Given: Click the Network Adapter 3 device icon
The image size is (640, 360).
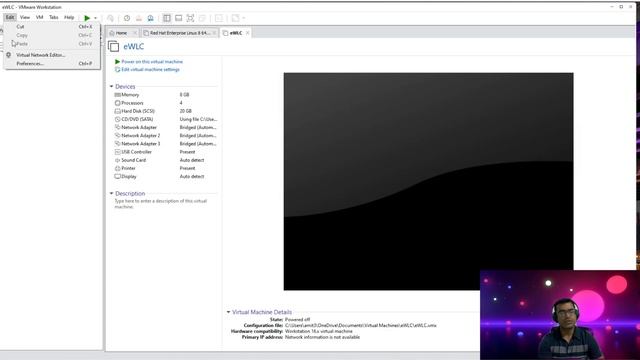Looking at the screenshot, I should (x=118, y=144).
